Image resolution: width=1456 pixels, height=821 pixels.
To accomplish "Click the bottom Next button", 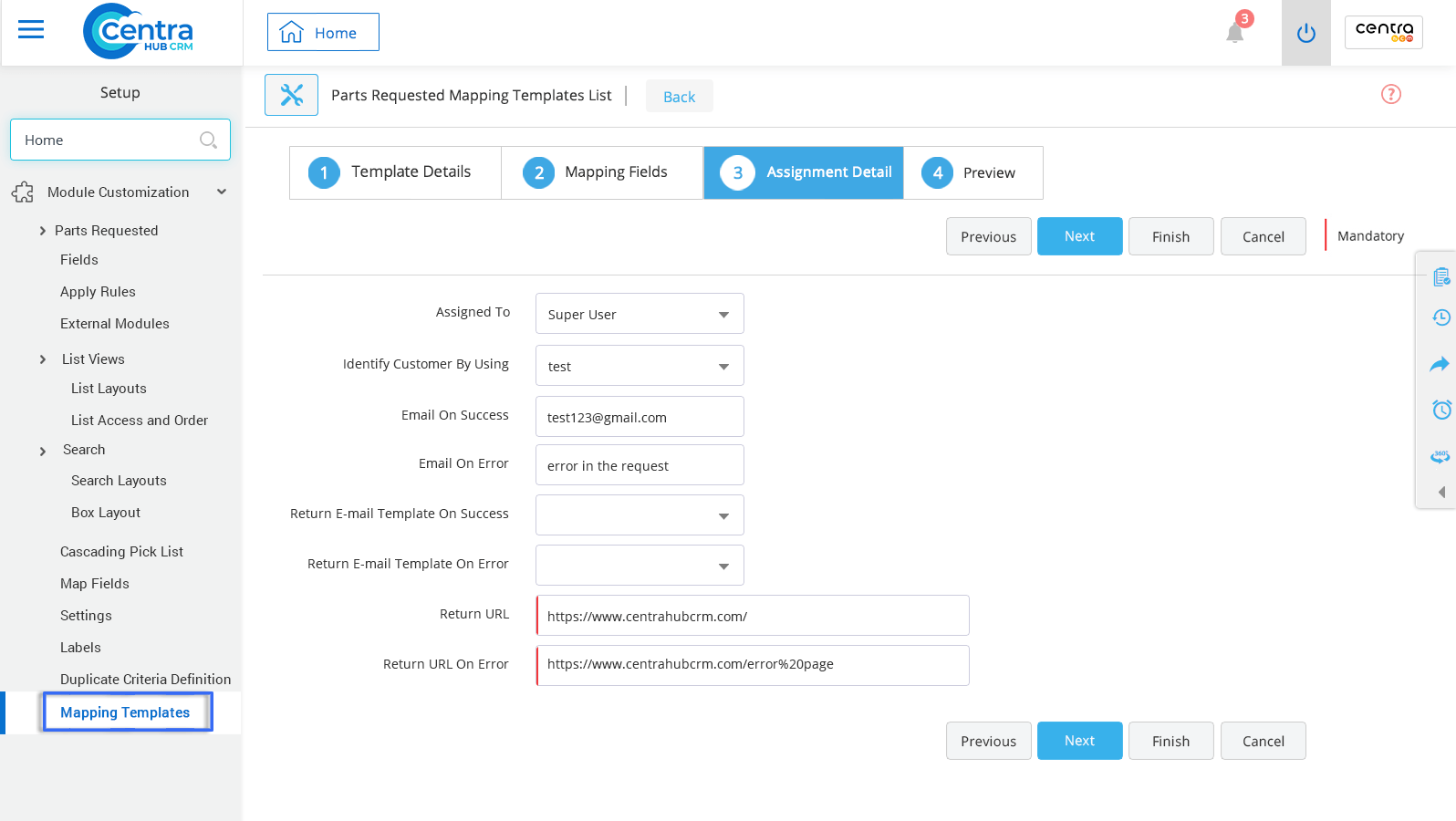I will click(x=1080, y=741).
